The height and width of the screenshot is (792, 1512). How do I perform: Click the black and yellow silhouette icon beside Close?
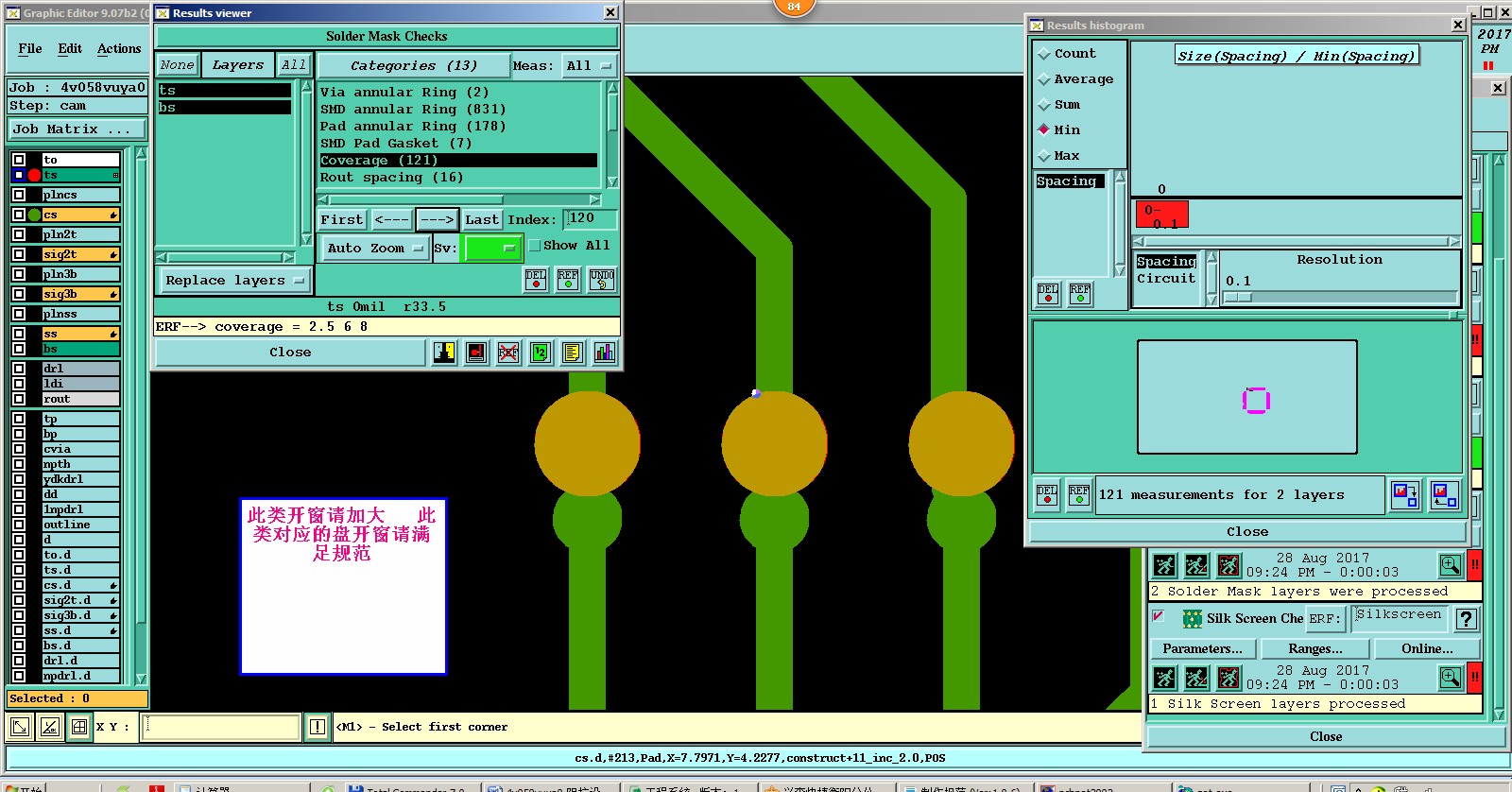[x=444, y=353]
